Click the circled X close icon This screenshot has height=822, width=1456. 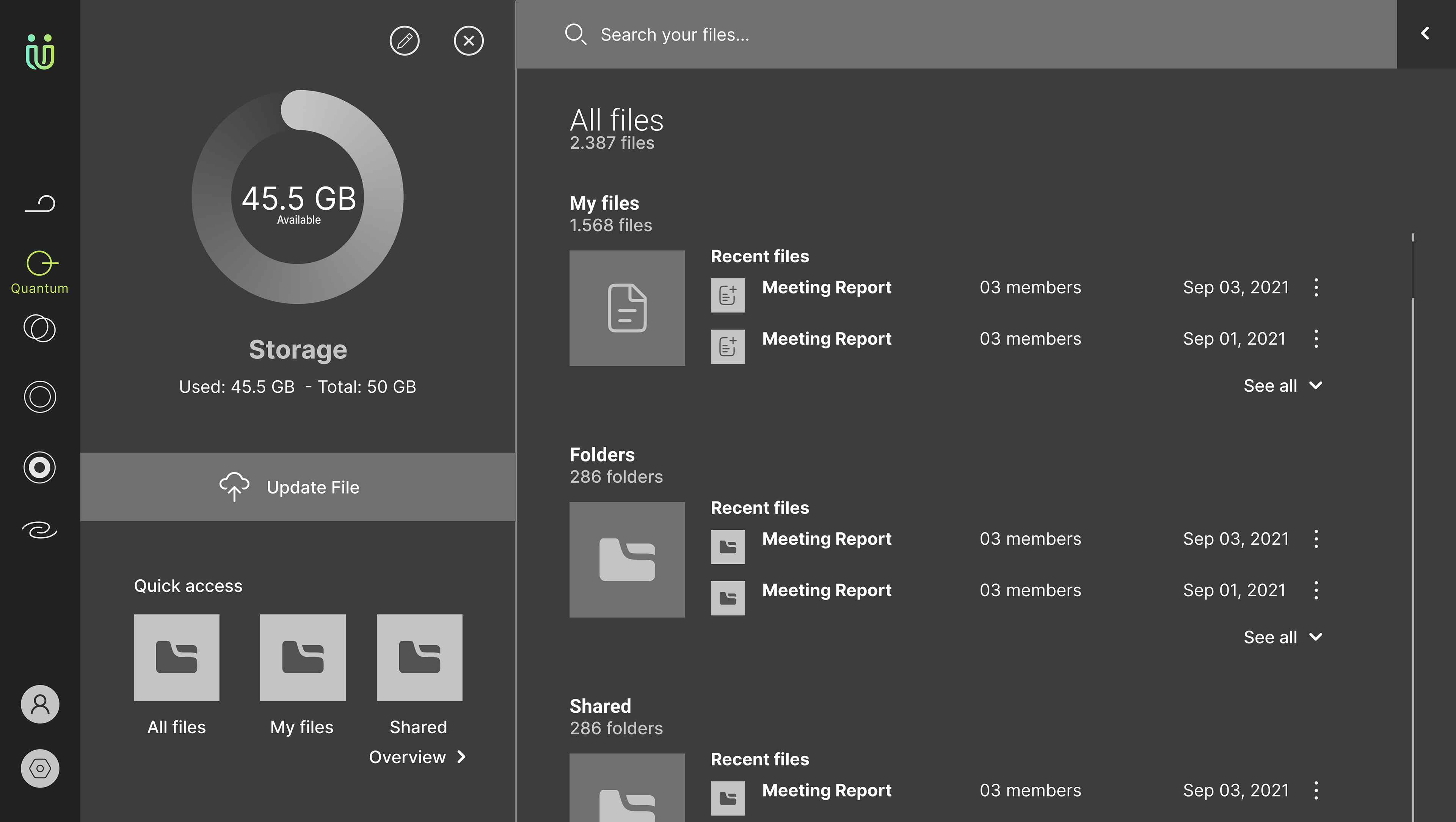(x=469, y=41)
